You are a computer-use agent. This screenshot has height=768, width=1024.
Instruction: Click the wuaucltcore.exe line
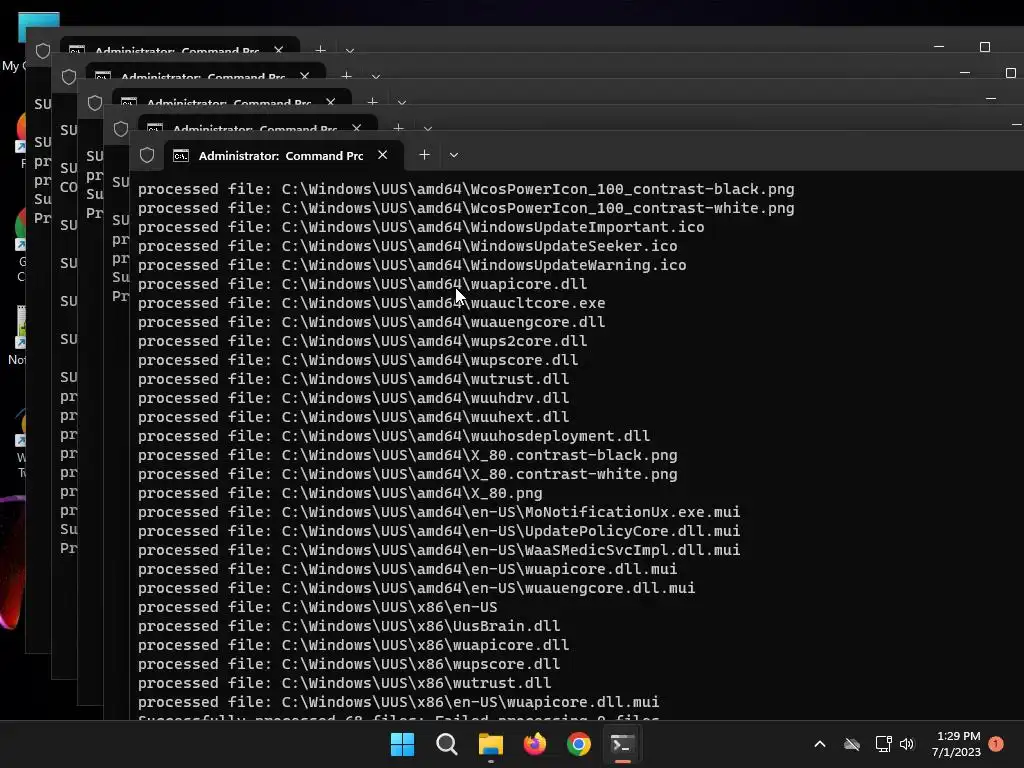pos(372,303)
